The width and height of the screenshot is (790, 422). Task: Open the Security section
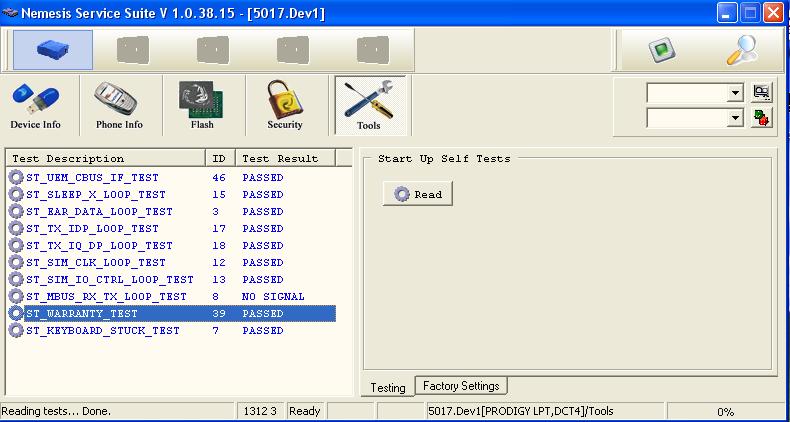coord(285,106)
